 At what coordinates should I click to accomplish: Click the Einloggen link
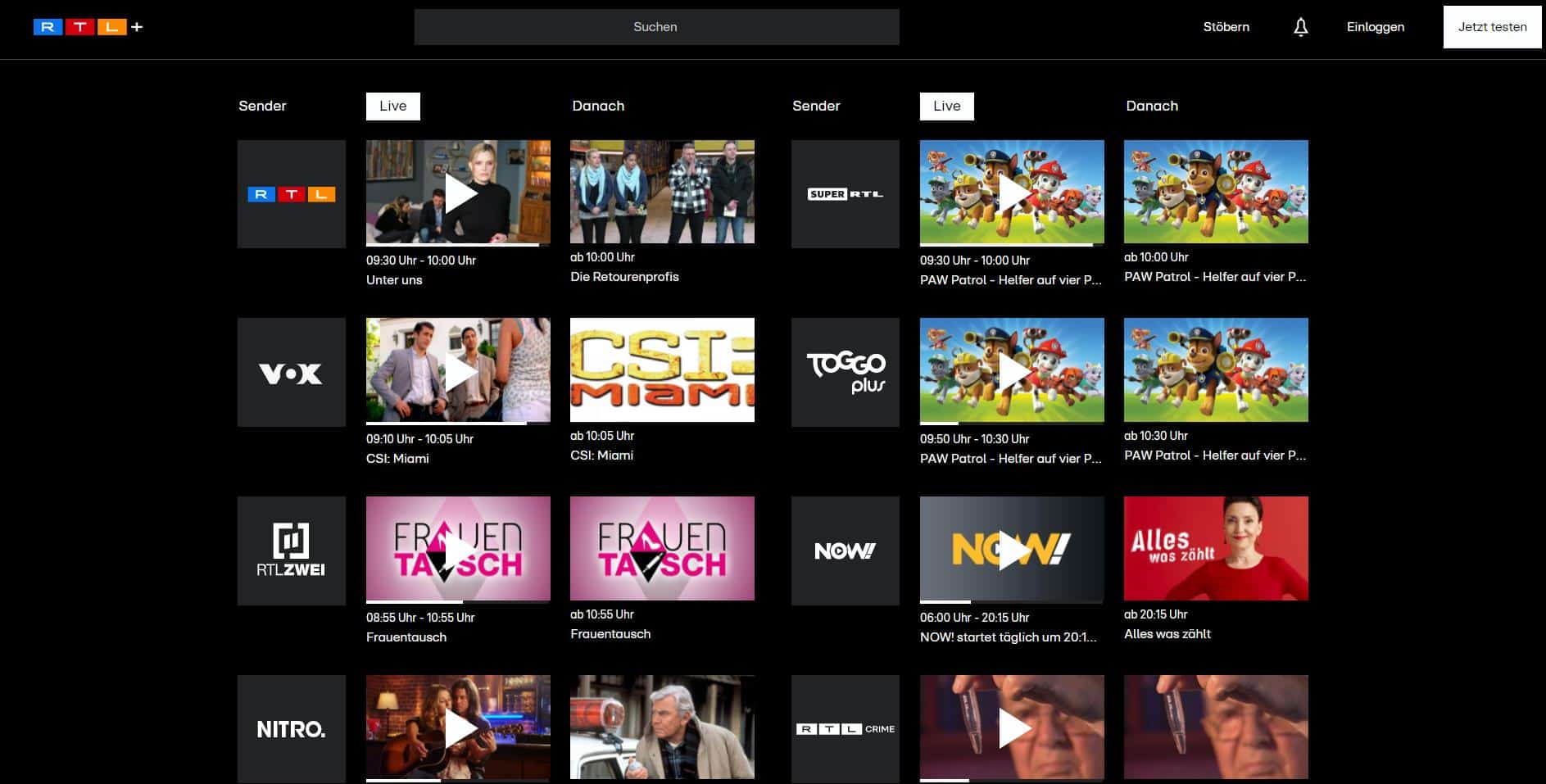point(1375,27)
